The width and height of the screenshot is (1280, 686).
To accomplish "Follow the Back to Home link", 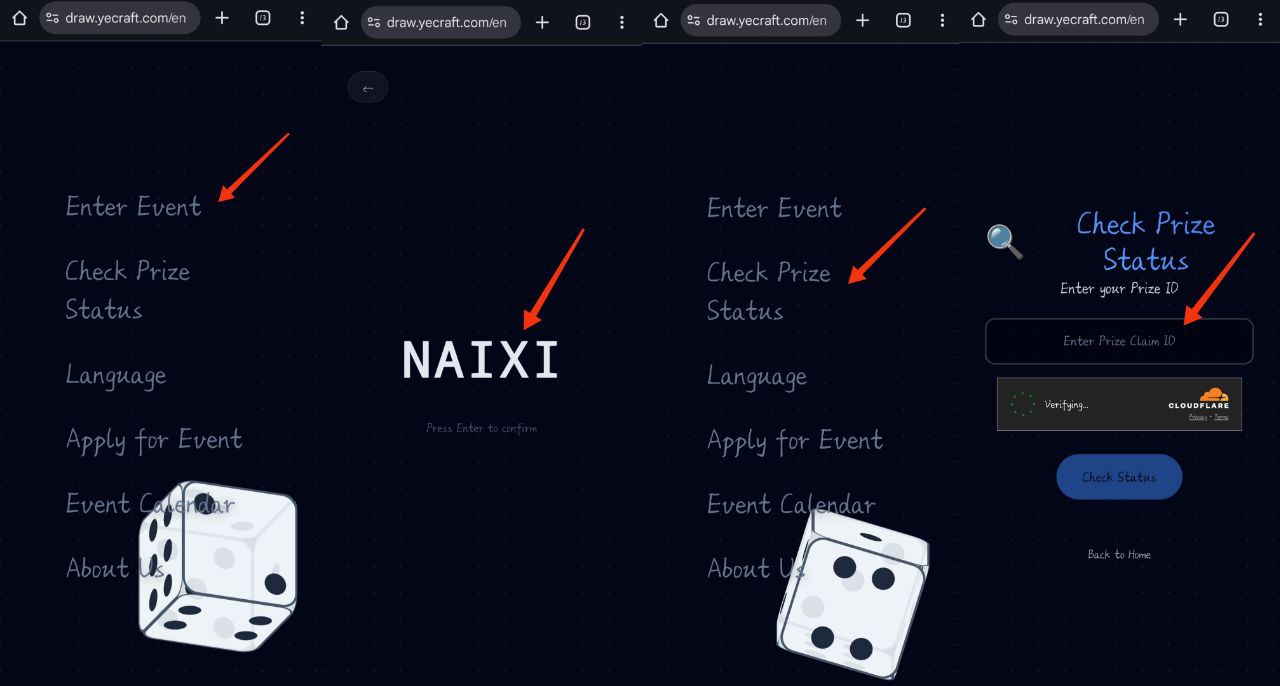I will tap(1119, 554).
